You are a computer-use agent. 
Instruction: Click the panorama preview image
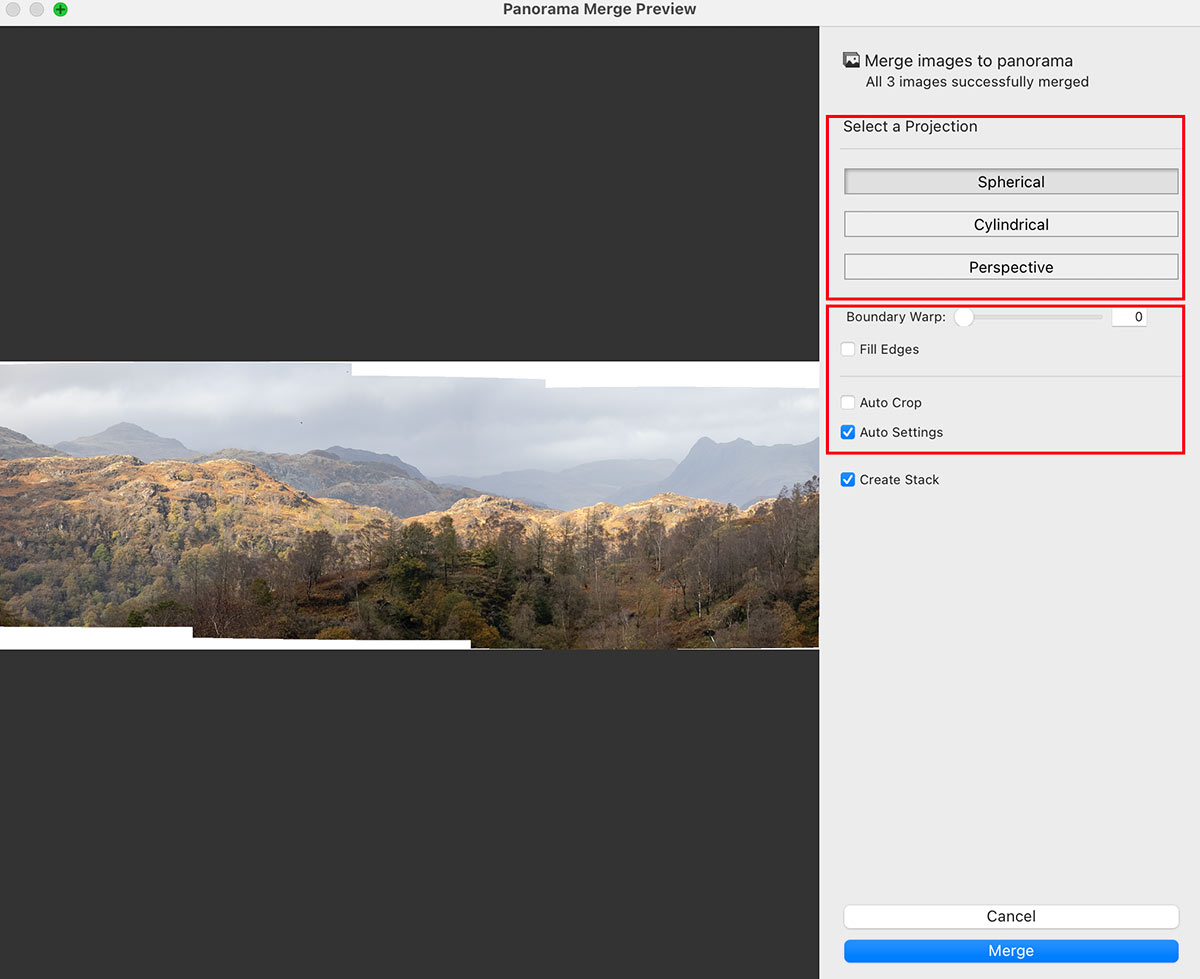[409, 505]
